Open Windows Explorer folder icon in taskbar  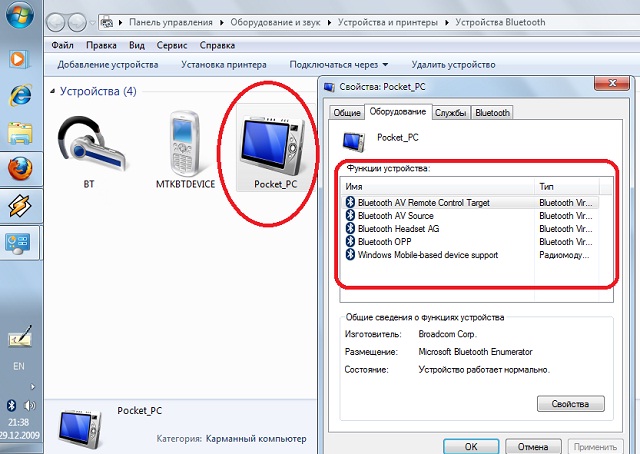(20, 133)
